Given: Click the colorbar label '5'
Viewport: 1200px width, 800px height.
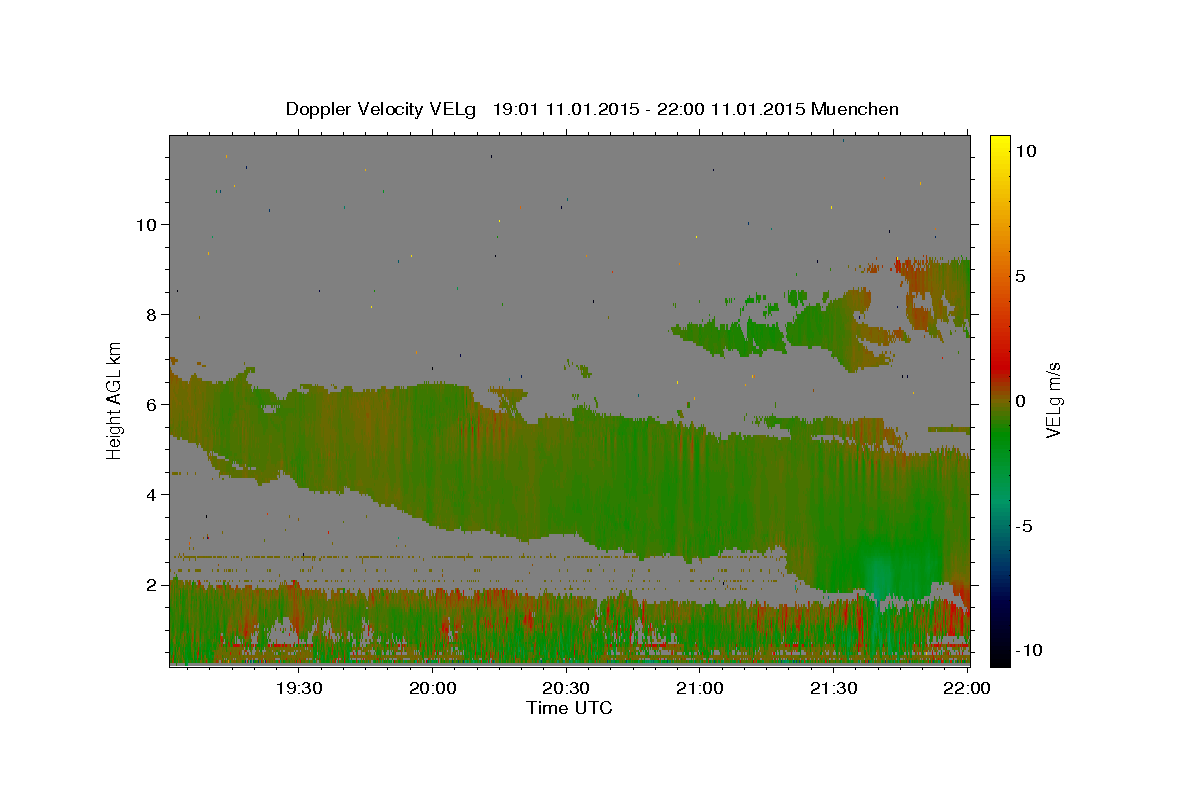Looking at the screenshot, I should 1021,276.
